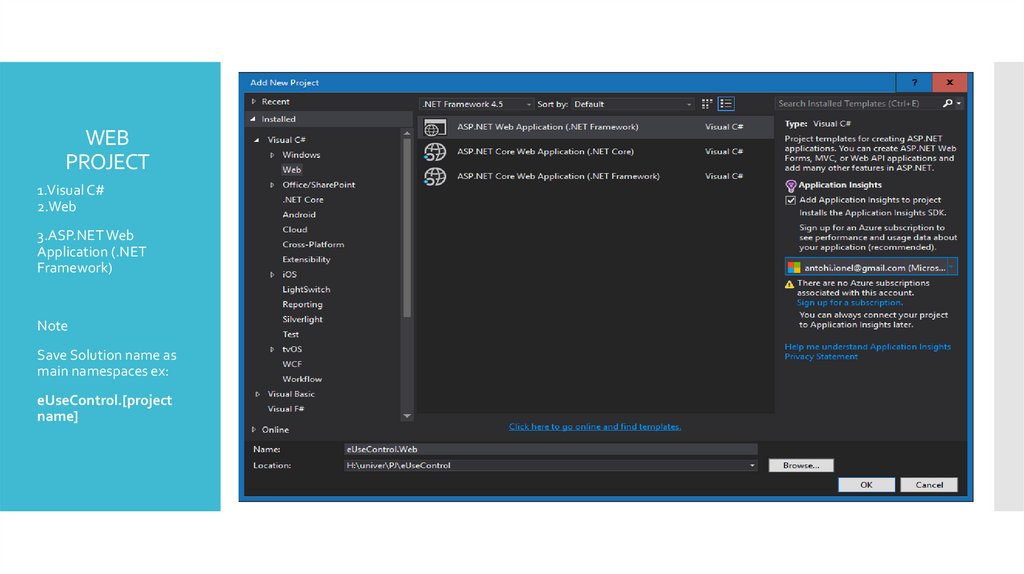Select the Test category

(x=291, y=334)
